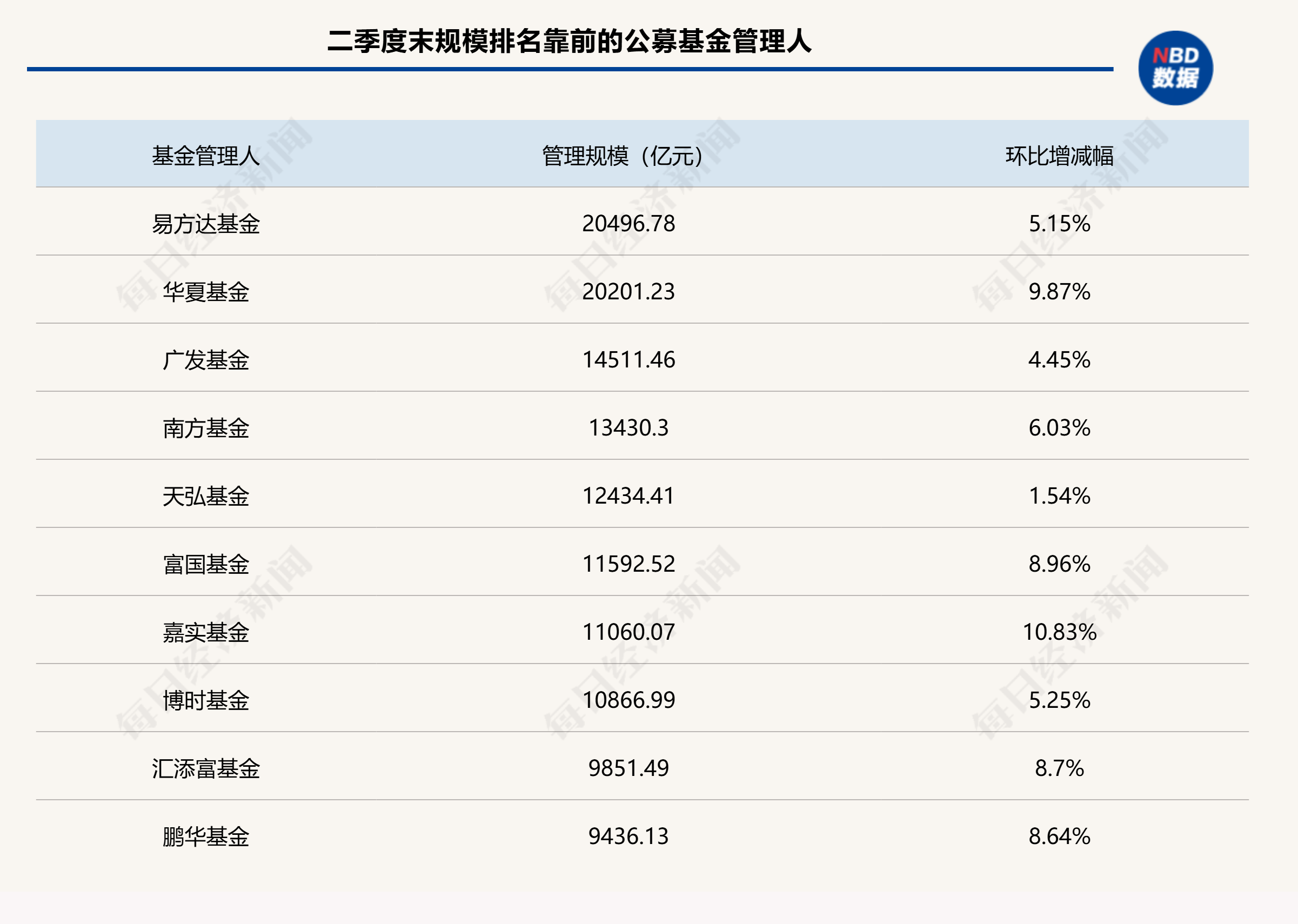Screen dimensions: 1298x924
Task: Select the 汇添富基金 cell
Action: [x=205, y=769]
